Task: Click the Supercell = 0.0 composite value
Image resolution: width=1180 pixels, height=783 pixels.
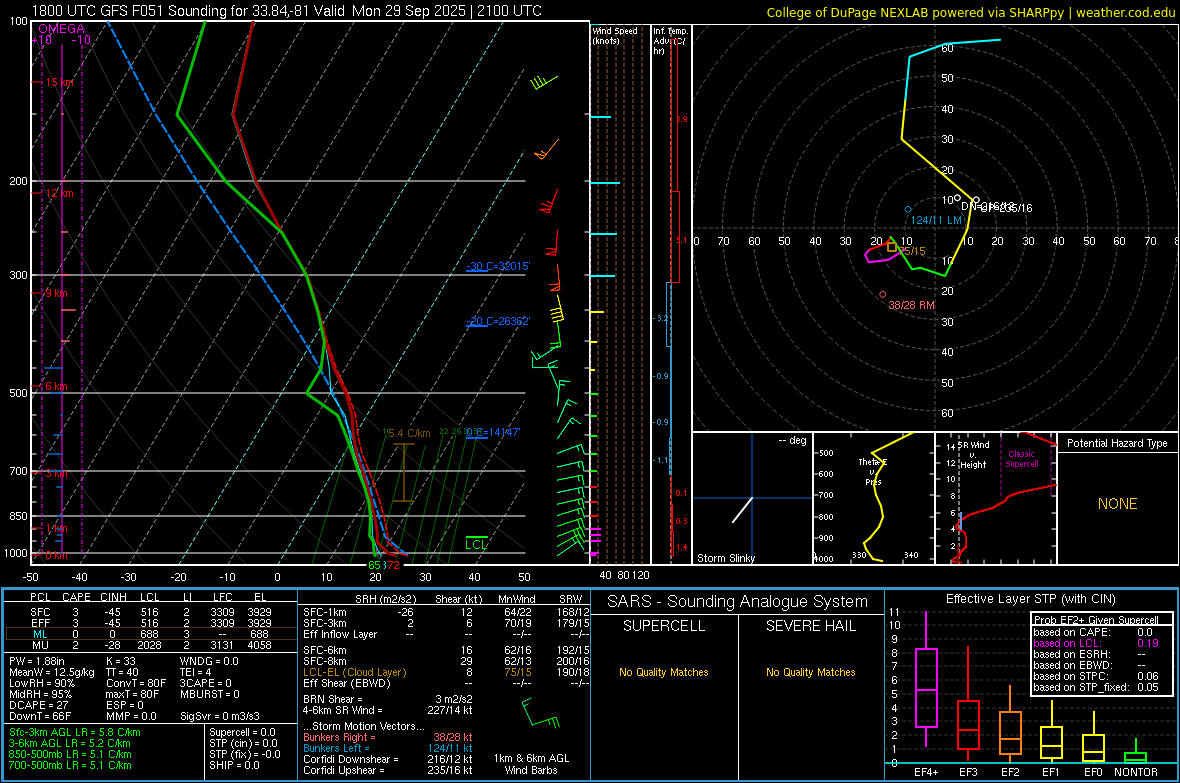Action: pos(242,732)
